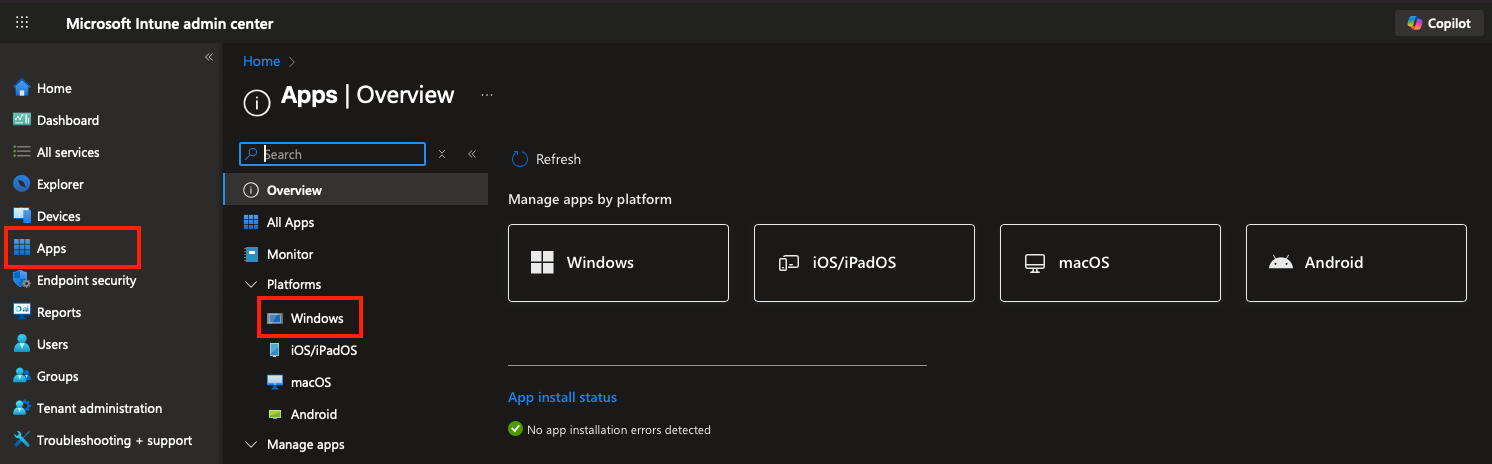Click the Apps grid icon in the sidebar
The height and width of the screenshot is (464, 1492).
(22, 248)
